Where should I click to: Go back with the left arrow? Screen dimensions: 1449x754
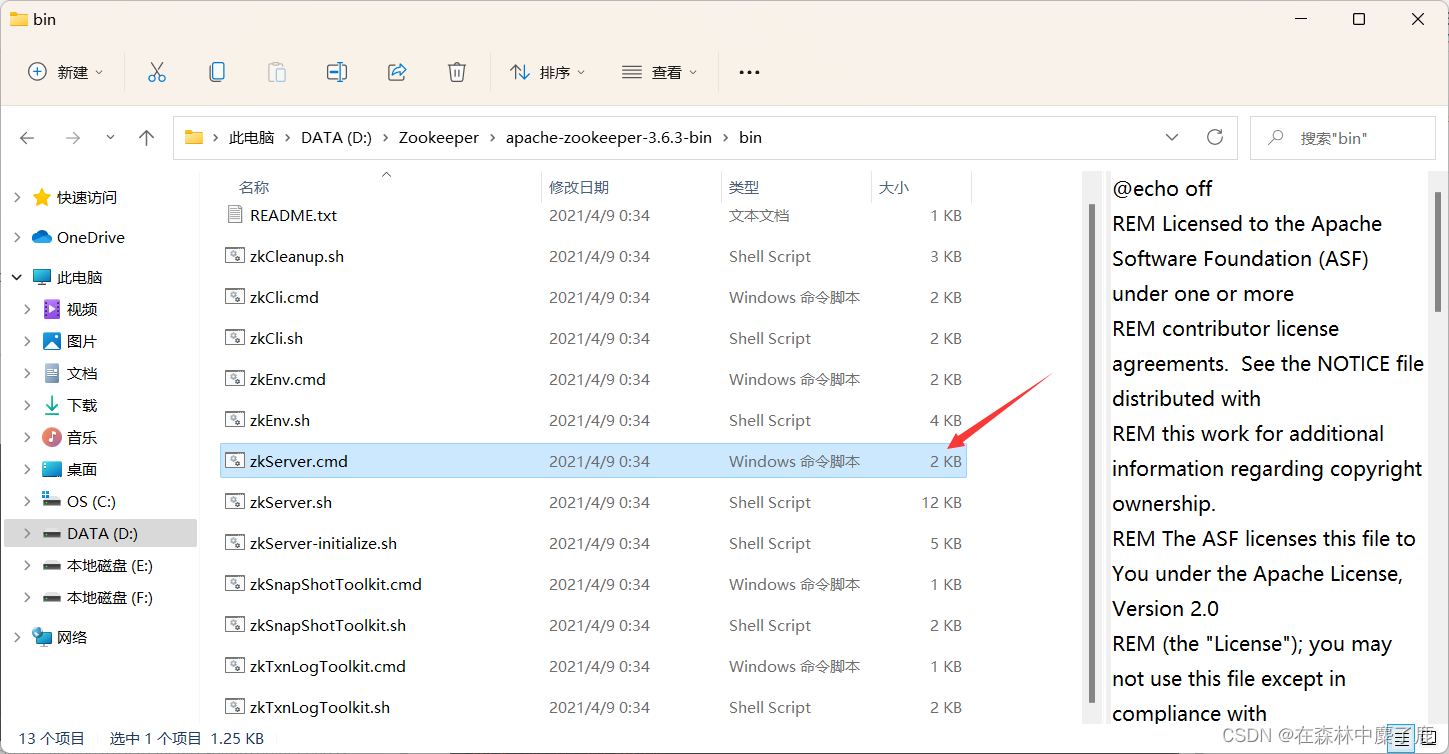(x=27, y=138)
